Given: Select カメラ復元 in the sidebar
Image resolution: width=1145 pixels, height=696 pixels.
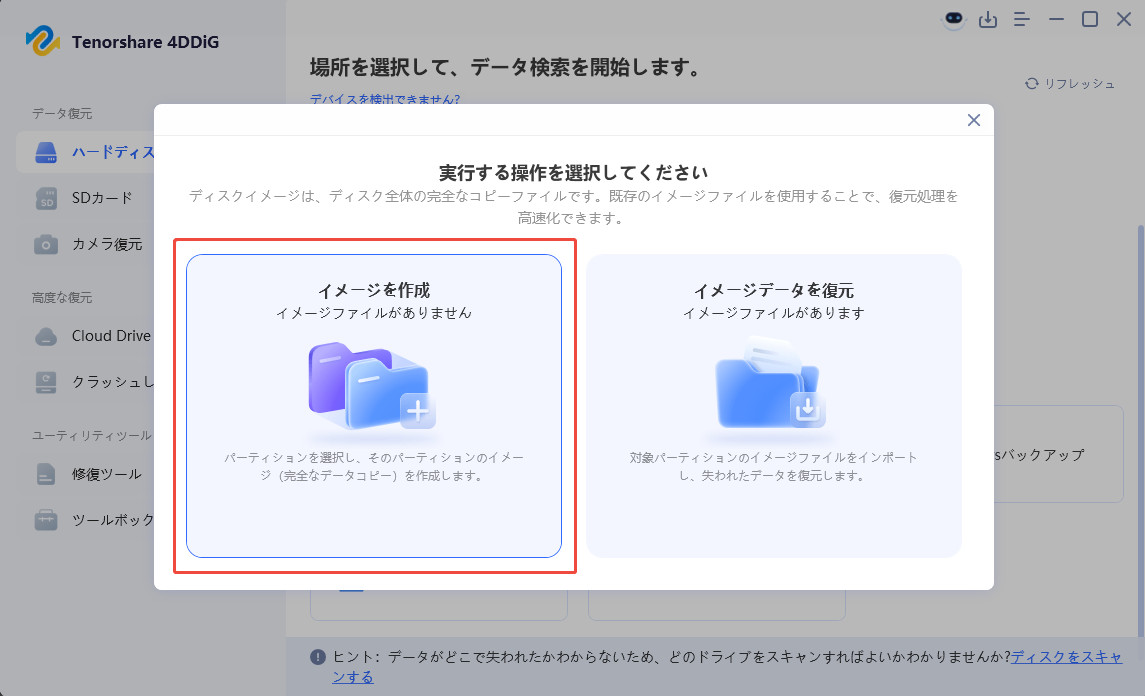Looking at the screenshot, I should point(100,244).
